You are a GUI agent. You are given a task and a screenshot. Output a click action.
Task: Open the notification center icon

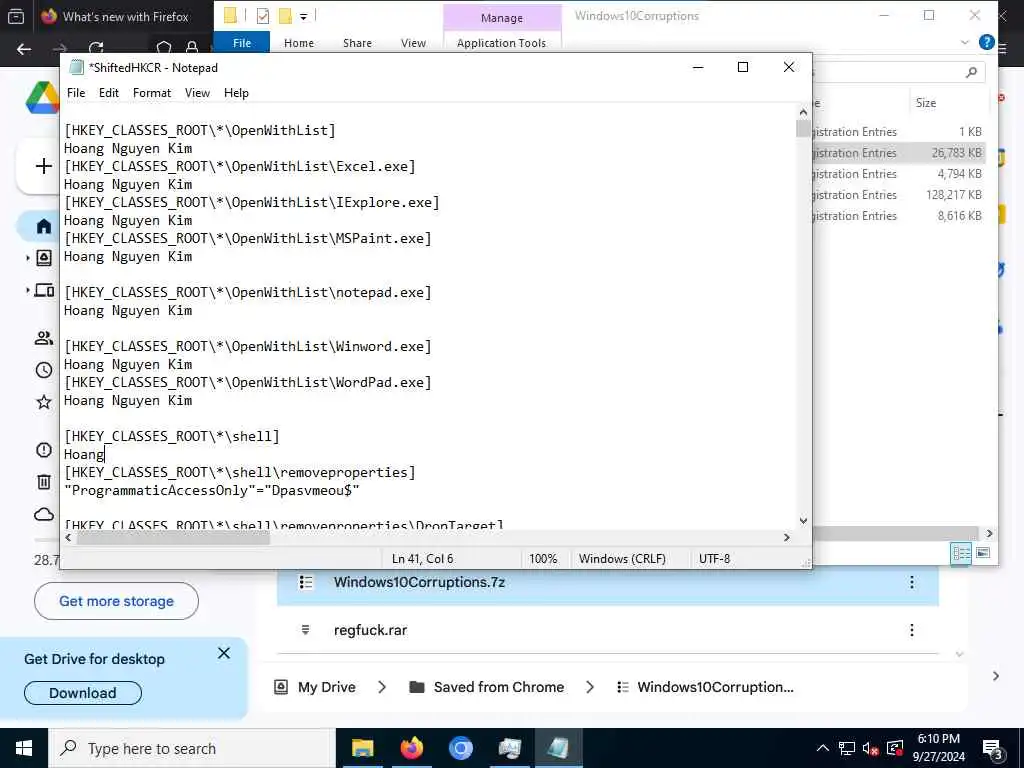click(992, 750)
